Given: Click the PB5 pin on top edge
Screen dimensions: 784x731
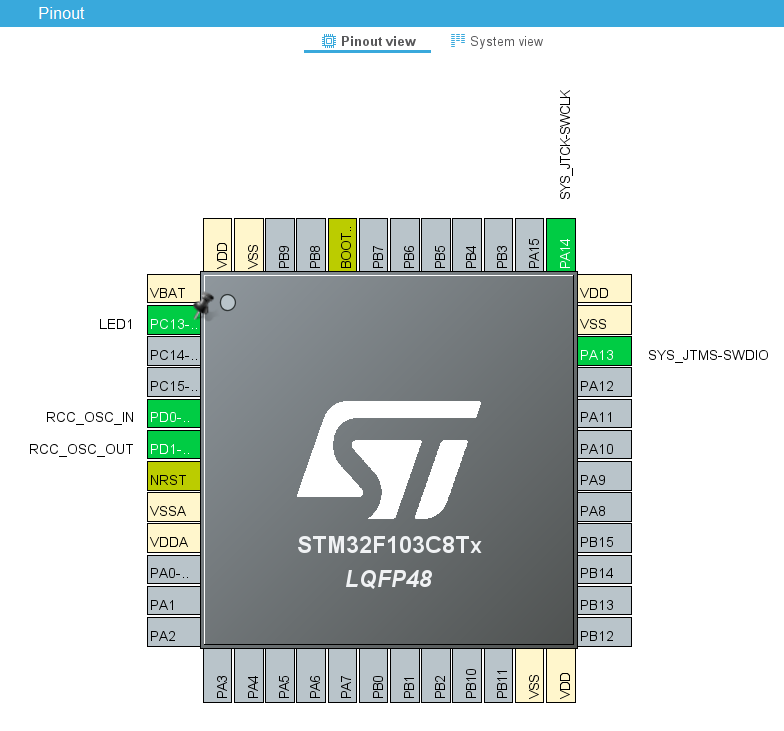Looking at the screenshot, I should click(436, 245).
